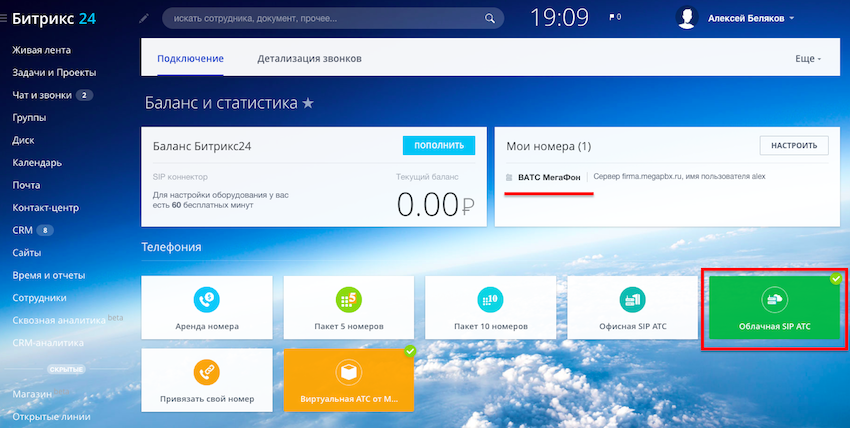Click the server firma.megapbx.ru details text

coord(679,177)
